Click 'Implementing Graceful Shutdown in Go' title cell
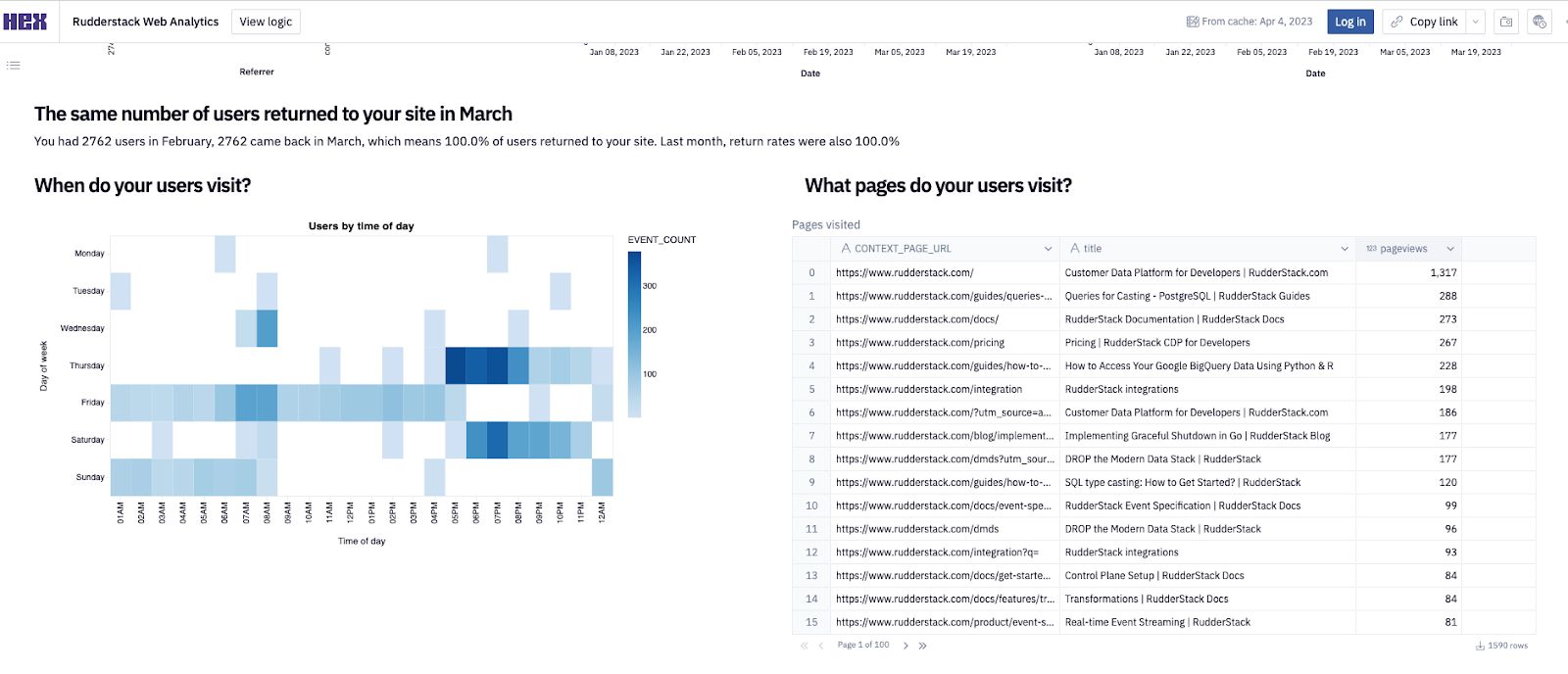 click(x=1208, y=436)
